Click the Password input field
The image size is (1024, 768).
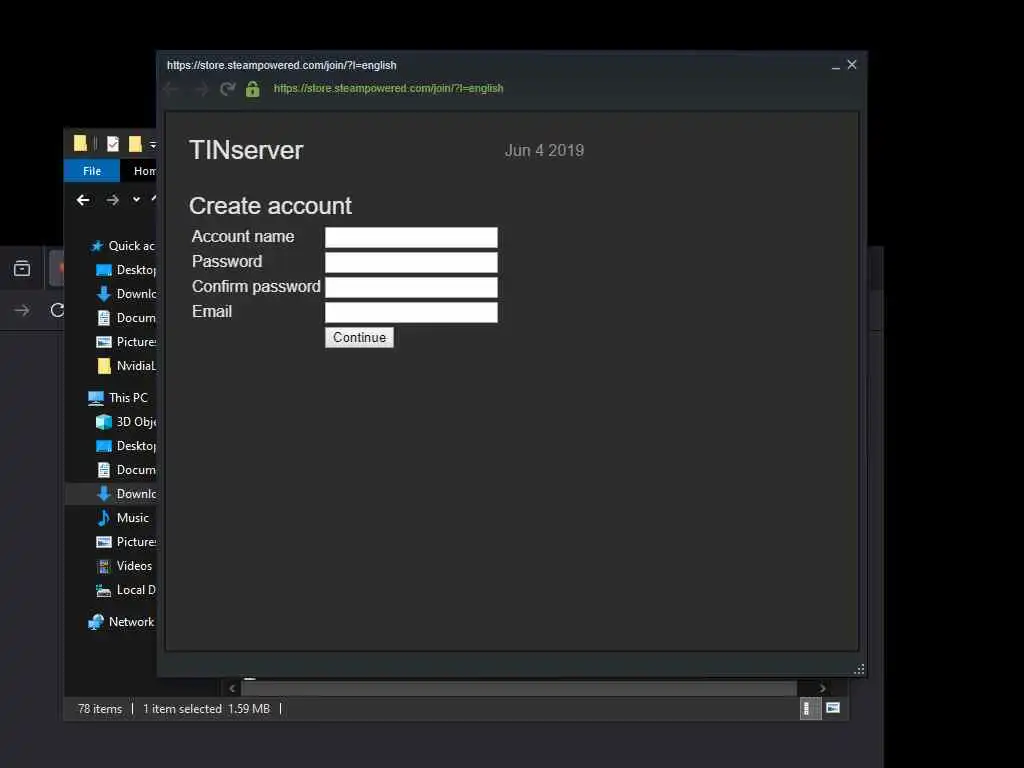point(411,262)
